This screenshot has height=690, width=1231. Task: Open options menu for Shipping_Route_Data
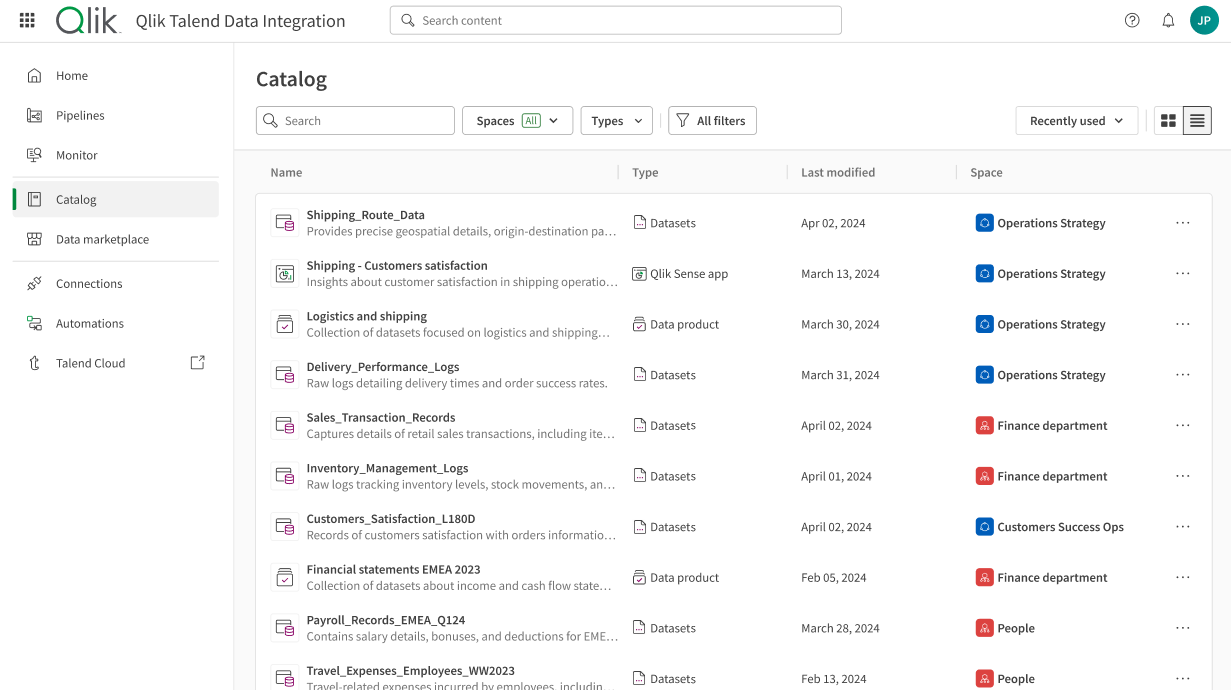click(1183, 222)
